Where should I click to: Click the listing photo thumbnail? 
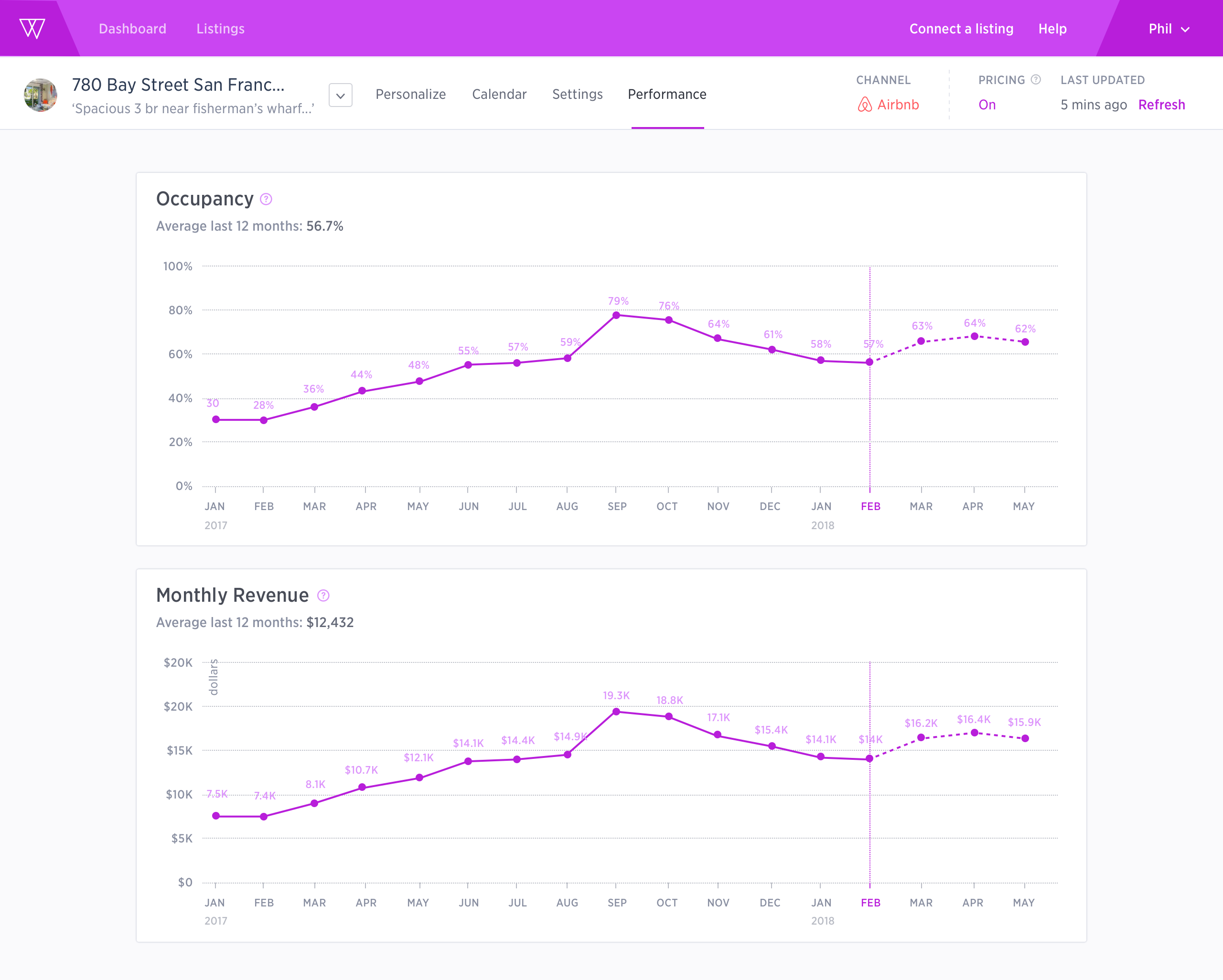click(40, 95)
